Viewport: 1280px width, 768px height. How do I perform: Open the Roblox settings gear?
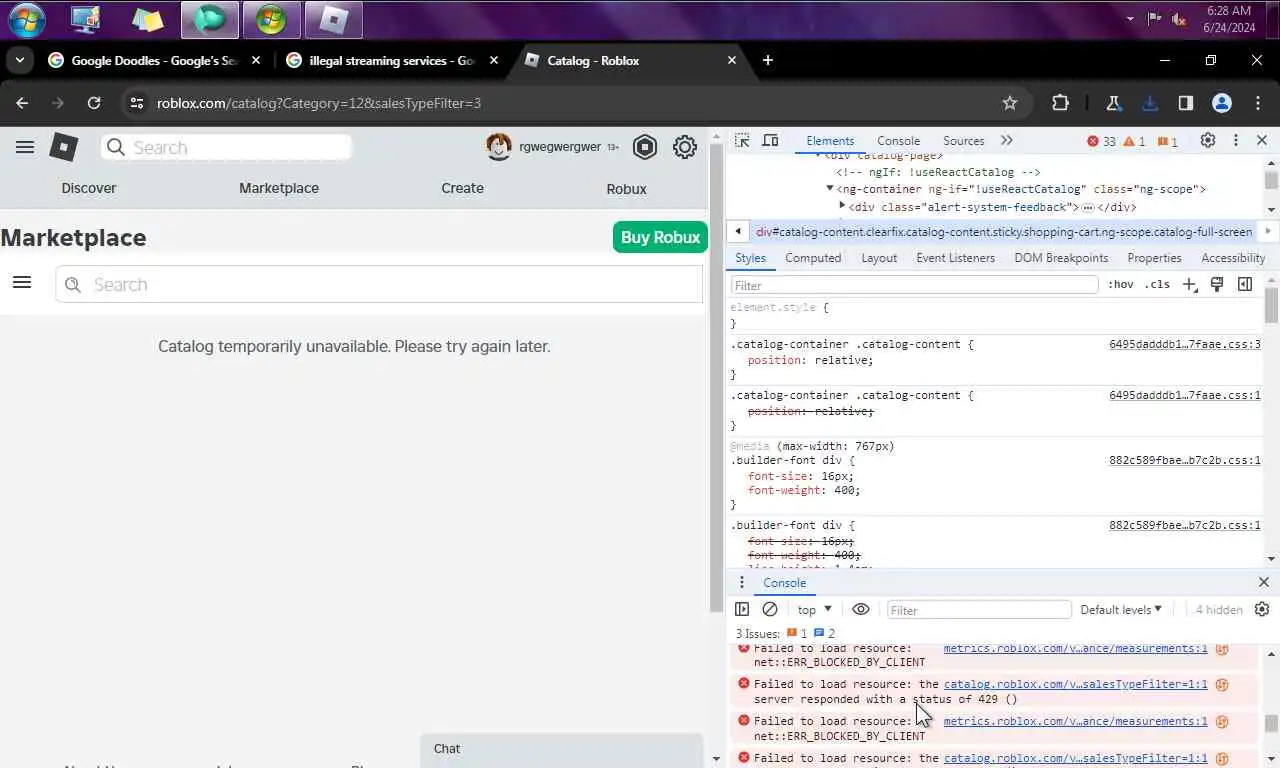coord(685,147)
